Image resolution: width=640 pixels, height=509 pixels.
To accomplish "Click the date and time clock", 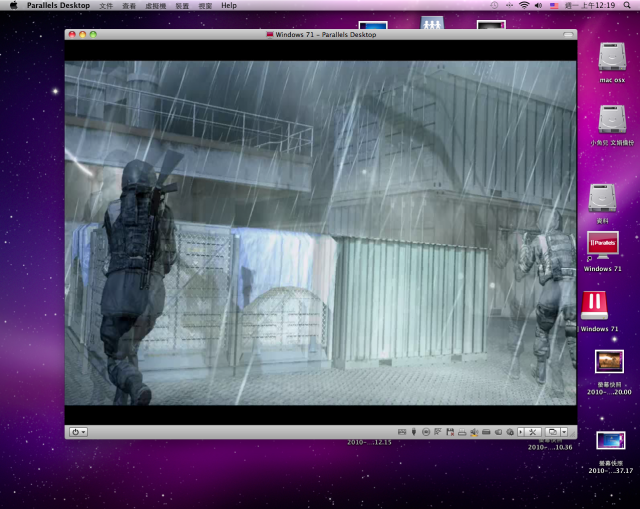I will (590, 5).
